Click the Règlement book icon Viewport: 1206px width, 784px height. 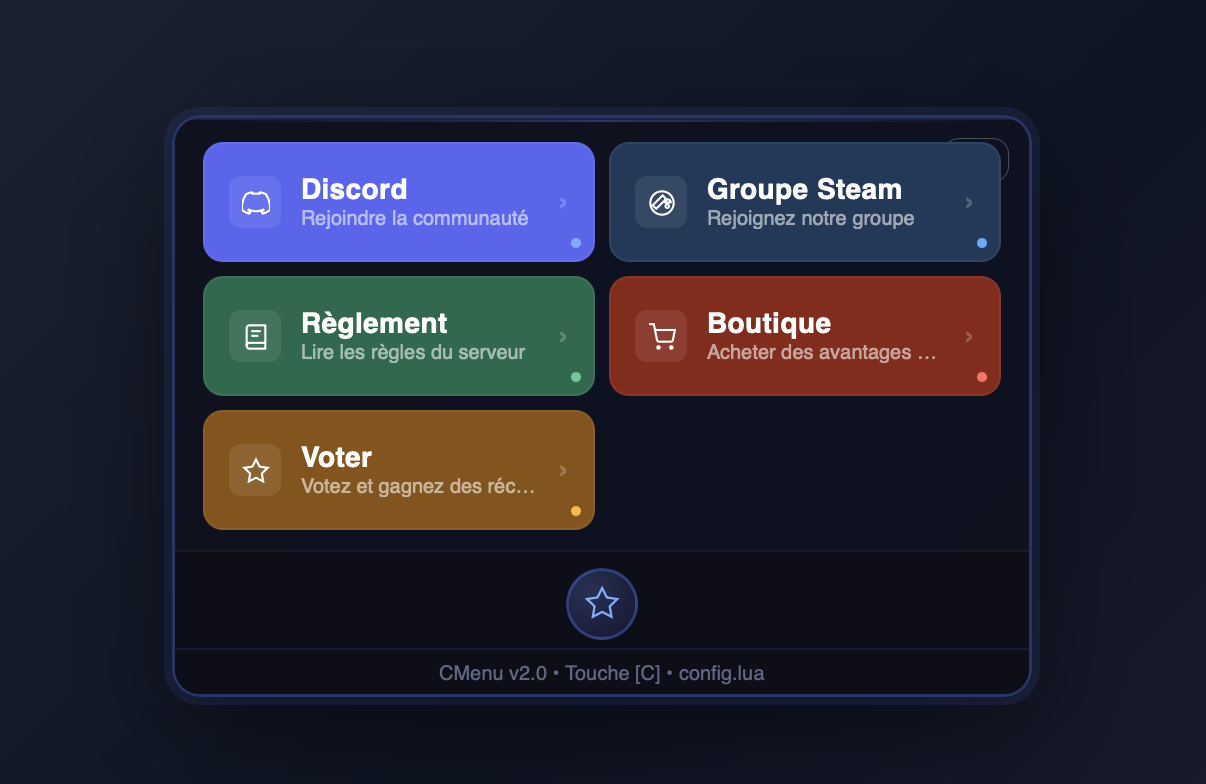click(255, 336)
